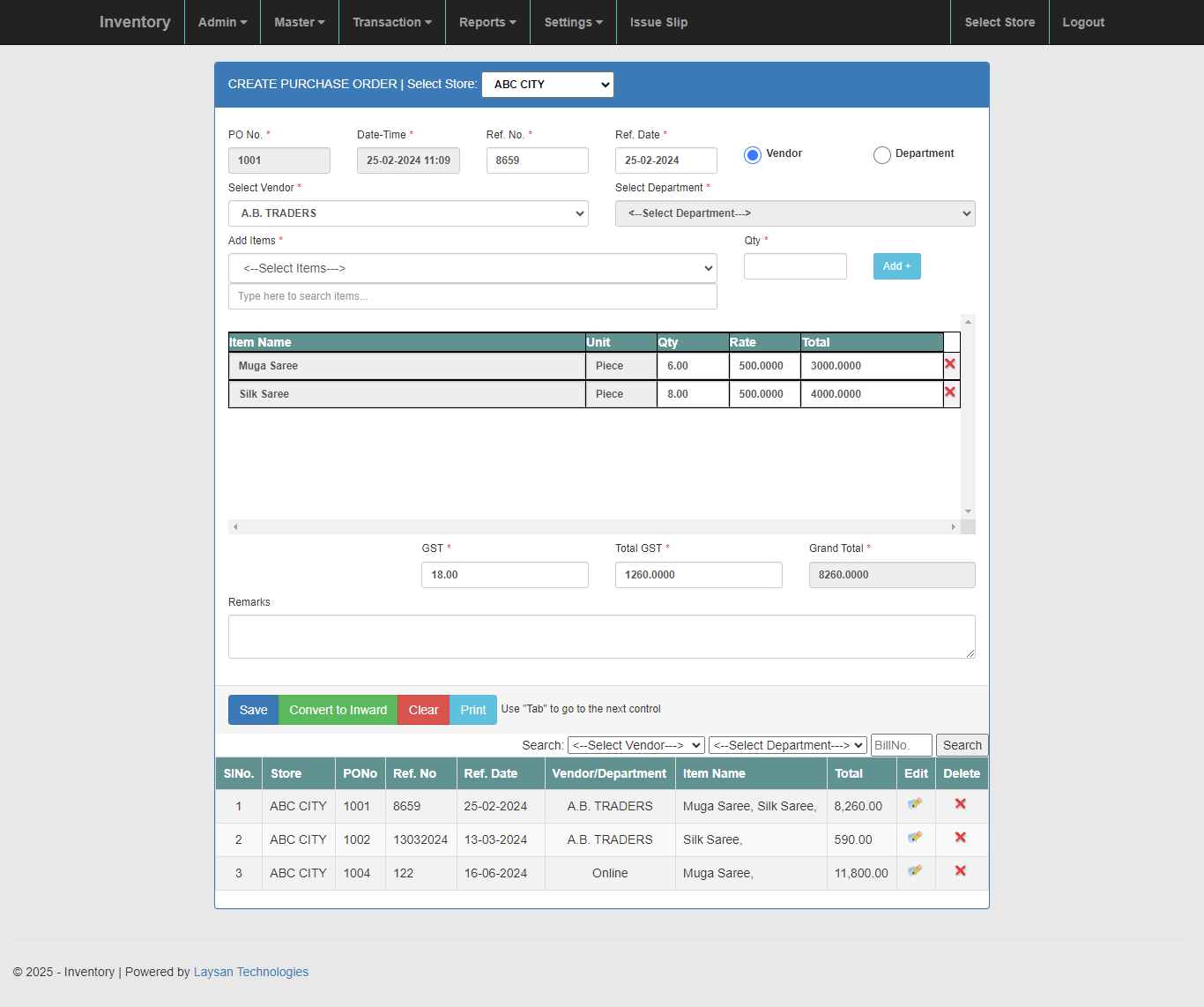Click the PO No. field showing 1001
1204x1007 pixels.
pos(279,160)
